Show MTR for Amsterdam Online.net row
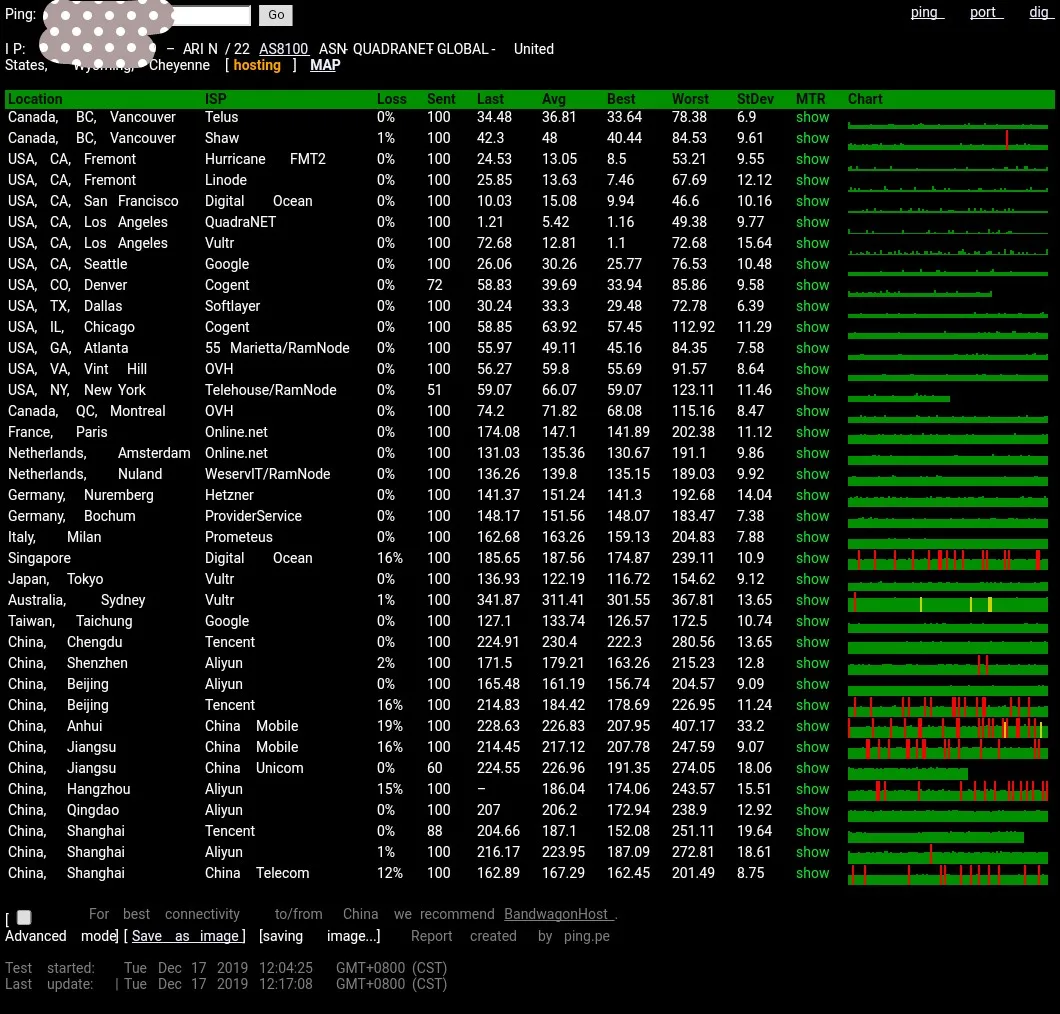 [x=812, y=452]
